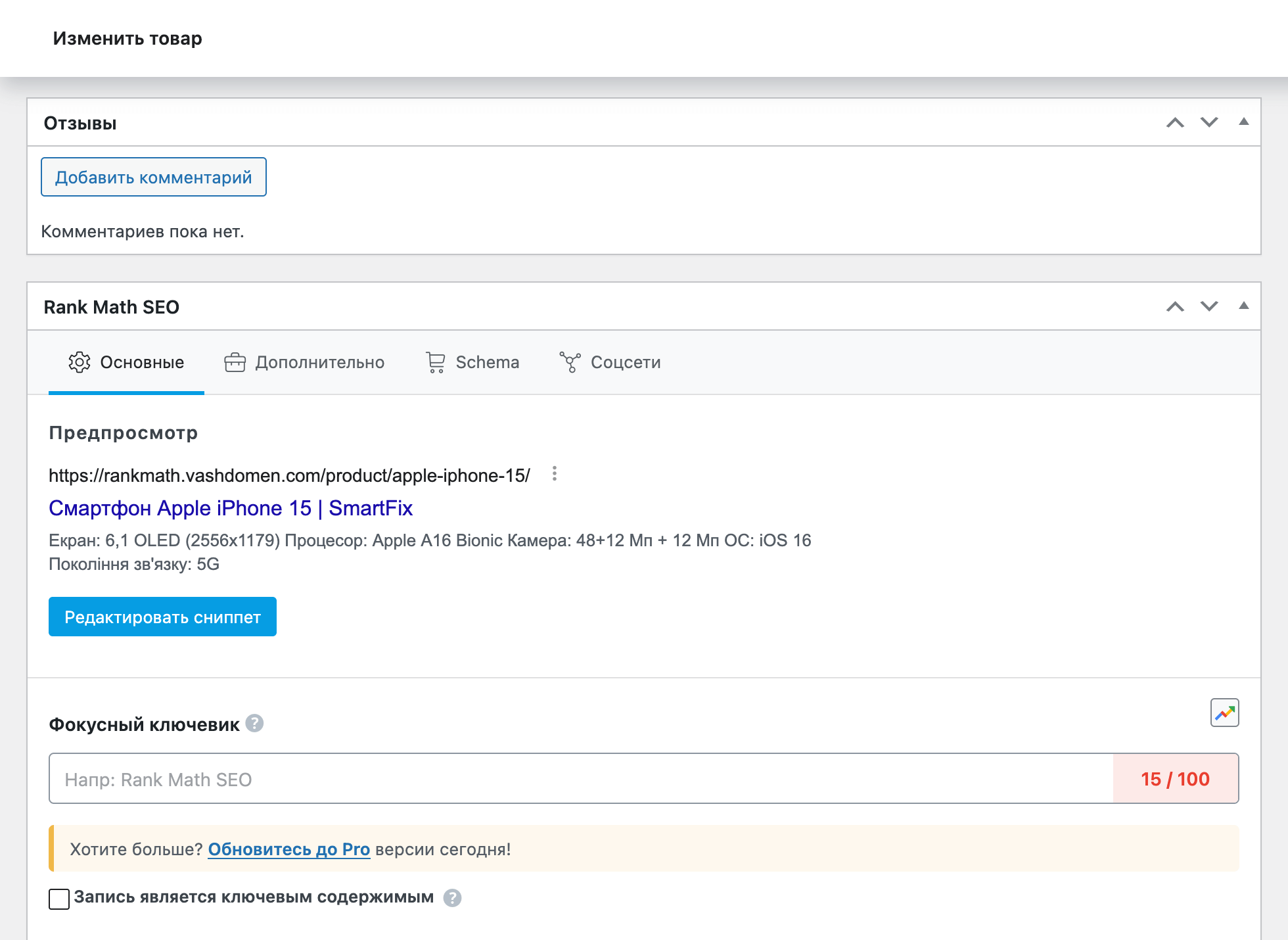Focus the Фокусный ключевик input field
1288x940 pixels.
[581, 778]
